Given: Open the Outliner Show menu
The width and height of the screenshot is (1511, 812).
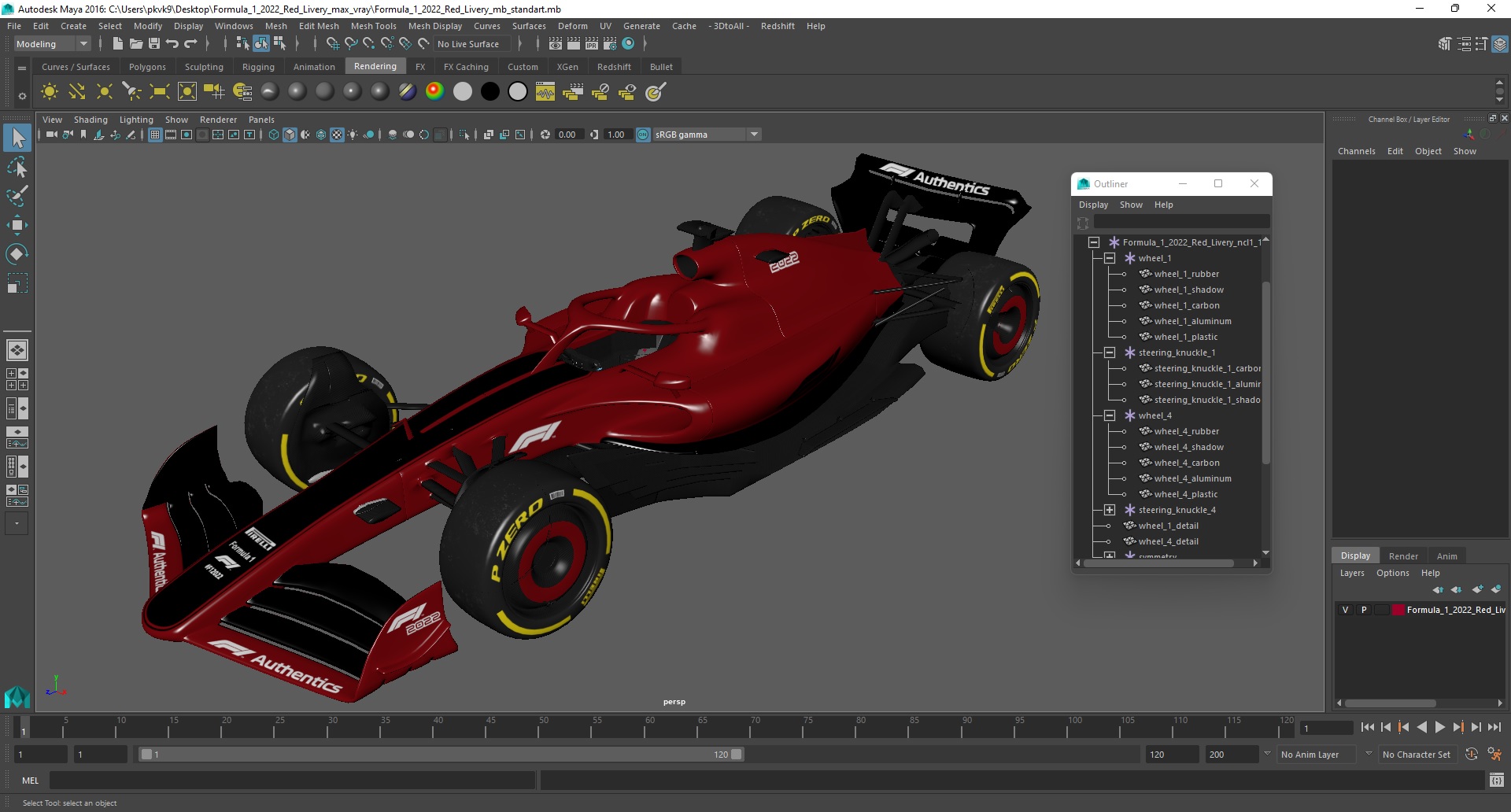Looking at the screenshot, I should coord(1131,205).
